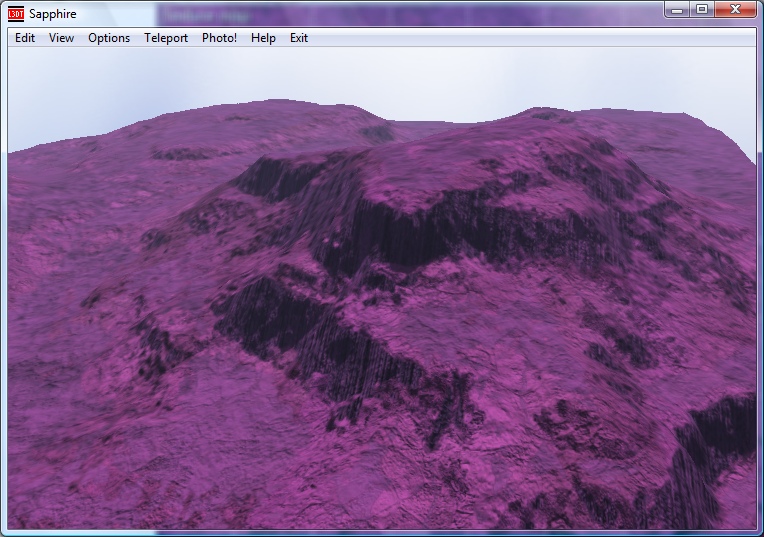The height and width of the screenshot is (537, 764).
Task: Open the Help menu
Action: [264, 38]
